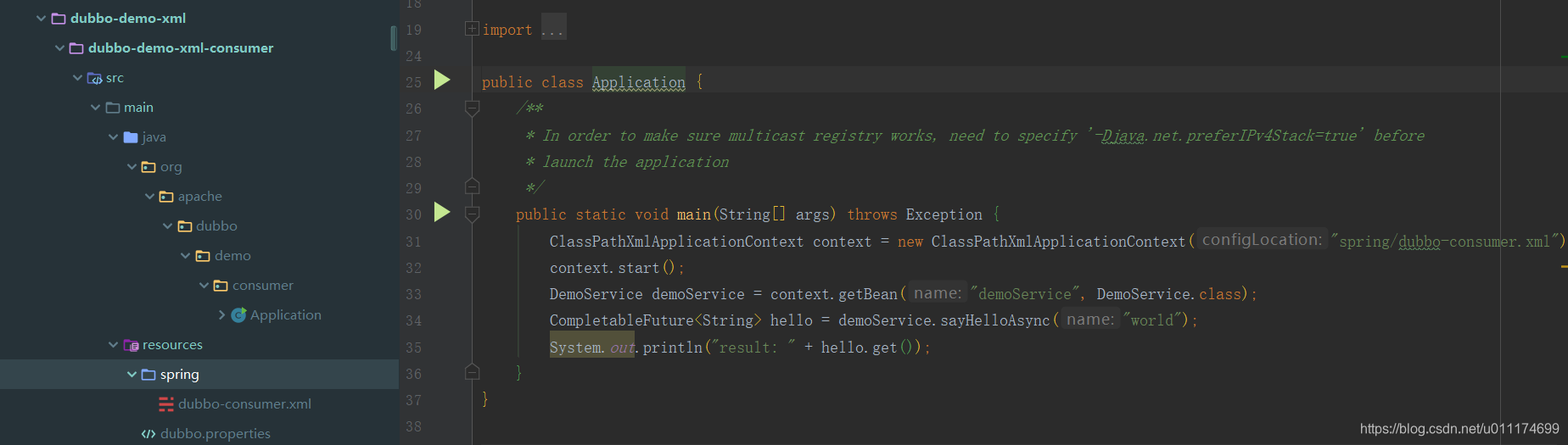Click the spring folder icon

(148, 374)
